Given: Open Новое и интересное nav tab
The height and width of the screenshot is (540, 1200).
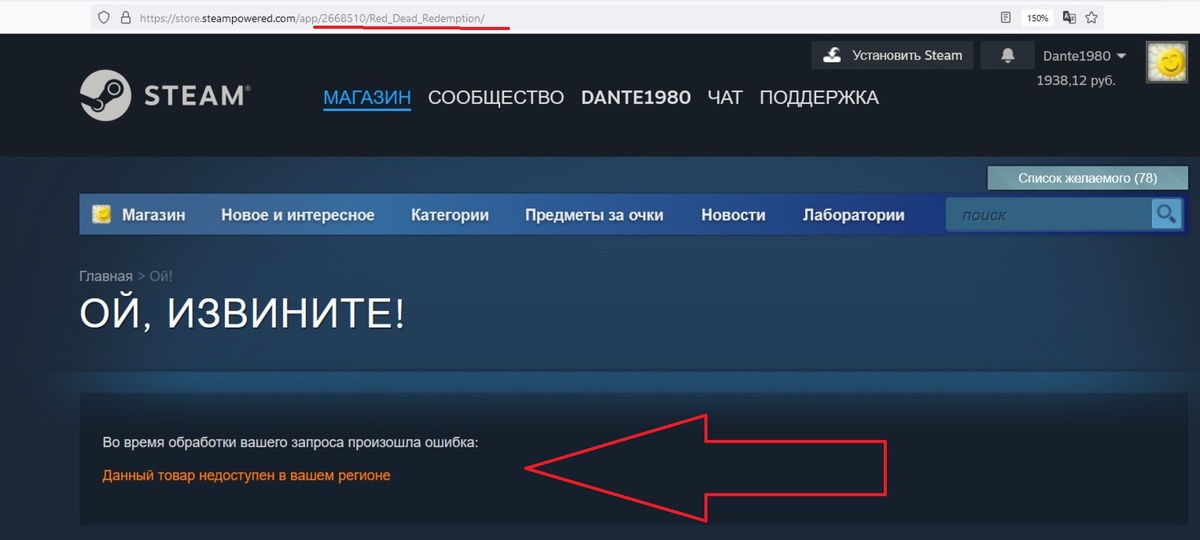Looking at the screenshot, I should 298,215.
